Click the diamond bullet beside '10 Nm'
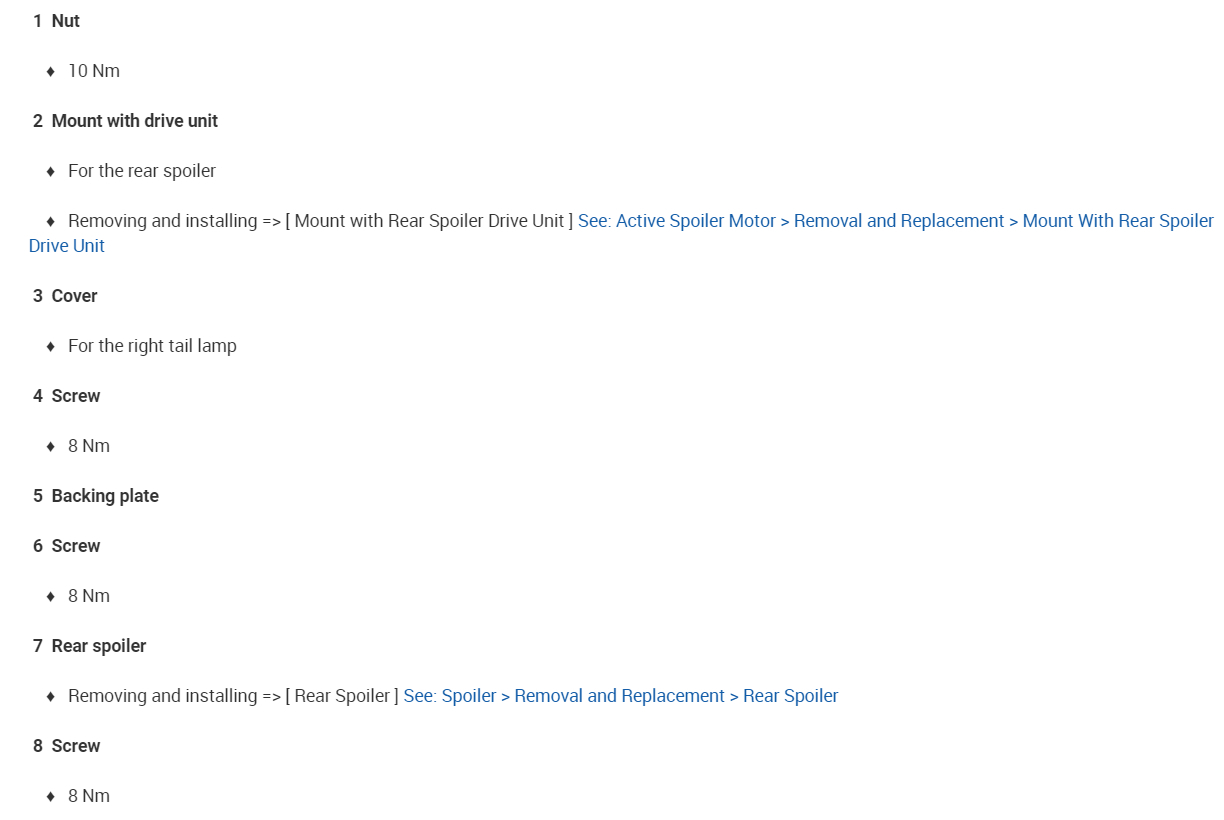The image size is (1224, 820). [x=51, y=72]
